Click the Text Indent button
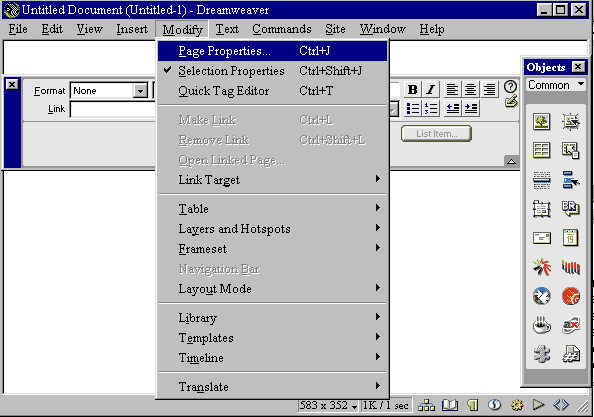Screen dimensions: 594x417 pos(471,109)
